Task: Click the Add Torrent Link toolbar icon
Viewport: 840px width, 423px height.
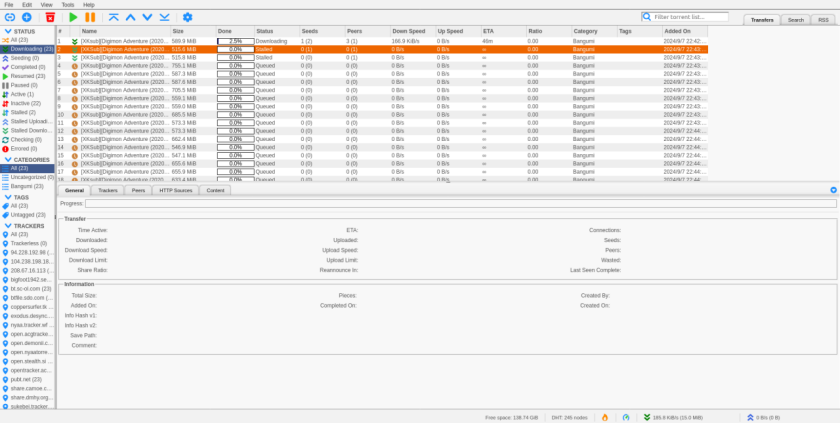Action: [x=10, y=18]
